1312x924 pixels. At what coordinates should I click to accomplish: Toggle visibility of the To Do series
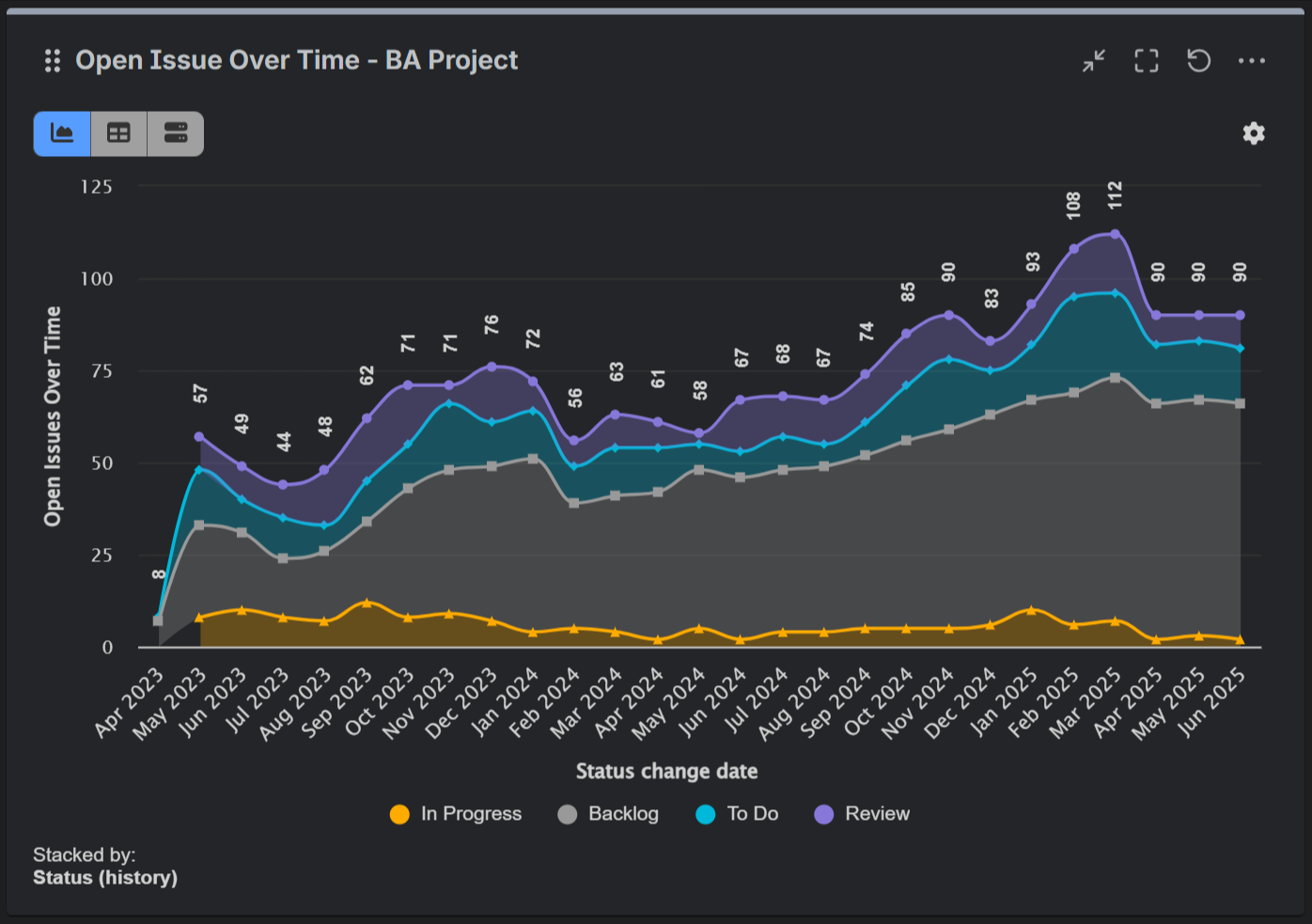(x=738, y=814)
